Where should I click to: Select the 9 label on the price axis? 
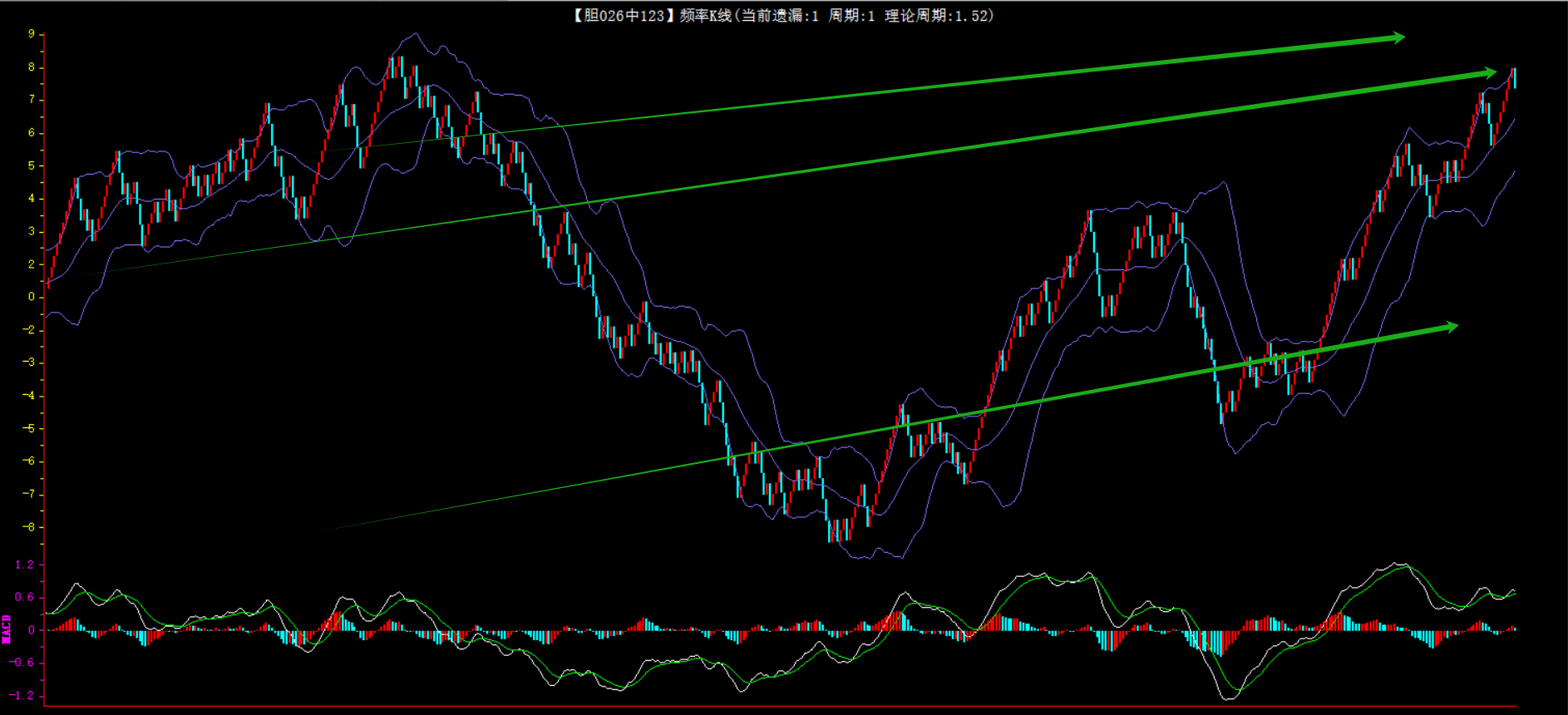[x=32, y=34]
